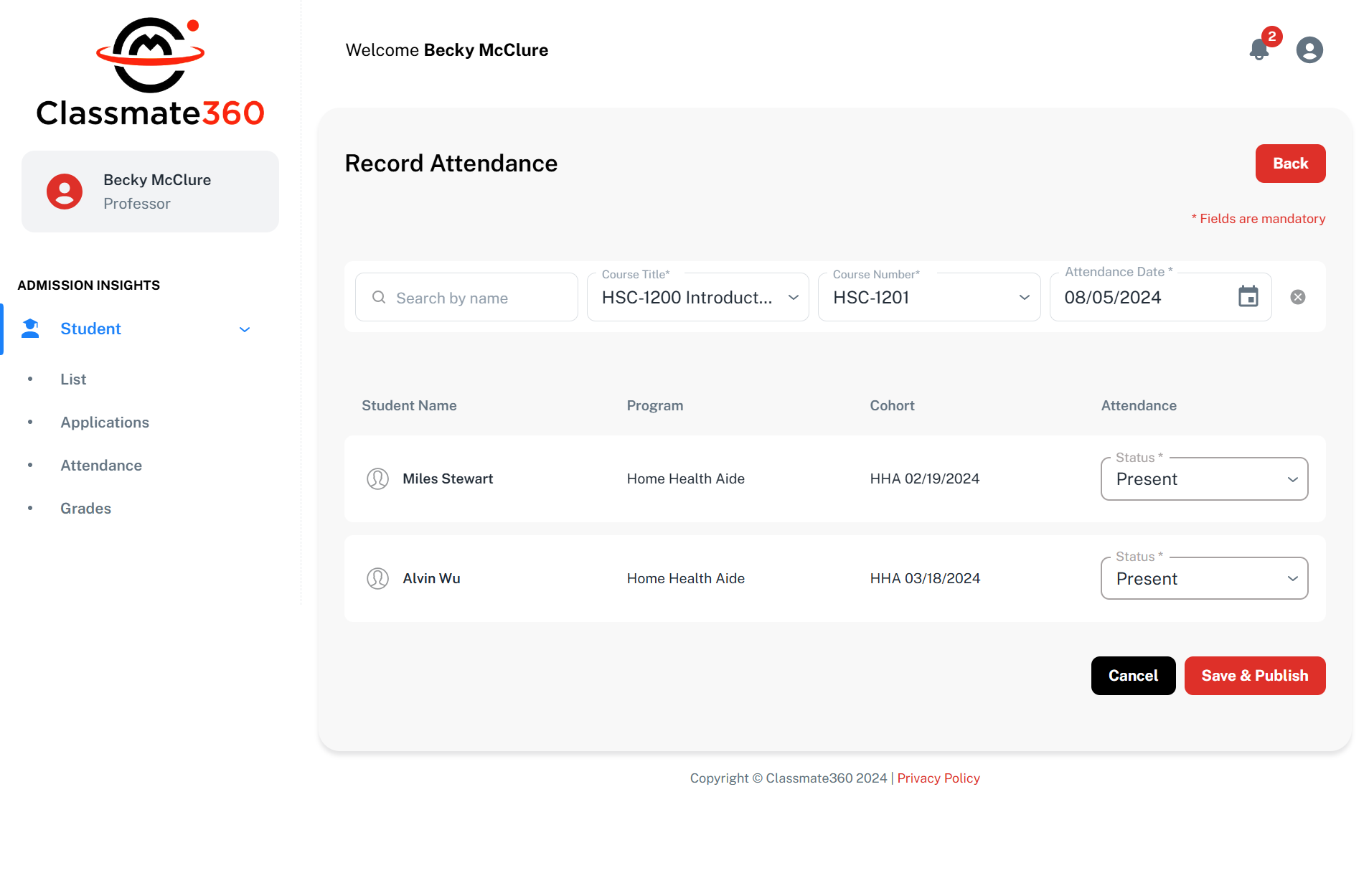
Task: Open the attendance date calendar picker
Action: (1248, 296)
